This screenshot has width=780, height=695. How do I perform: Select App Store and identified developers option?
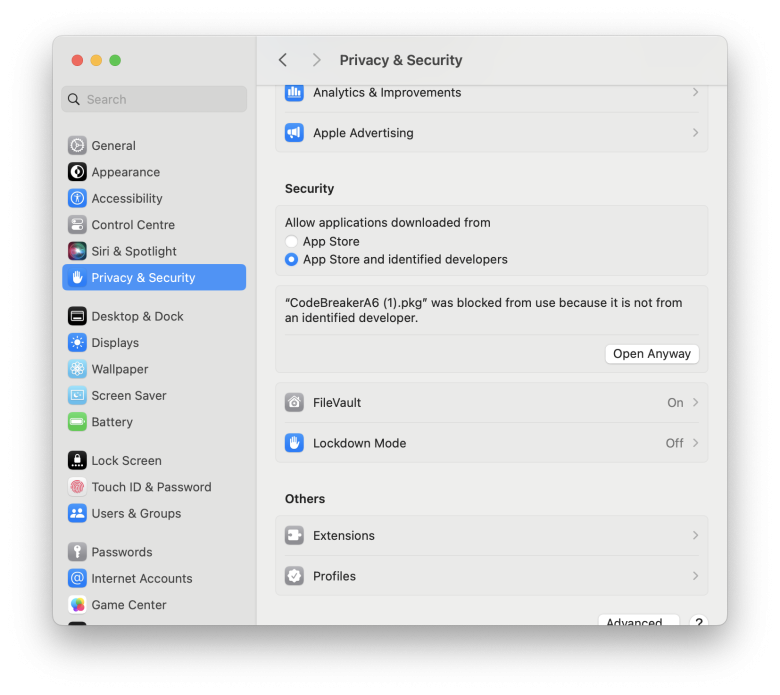tap(292, 259)
